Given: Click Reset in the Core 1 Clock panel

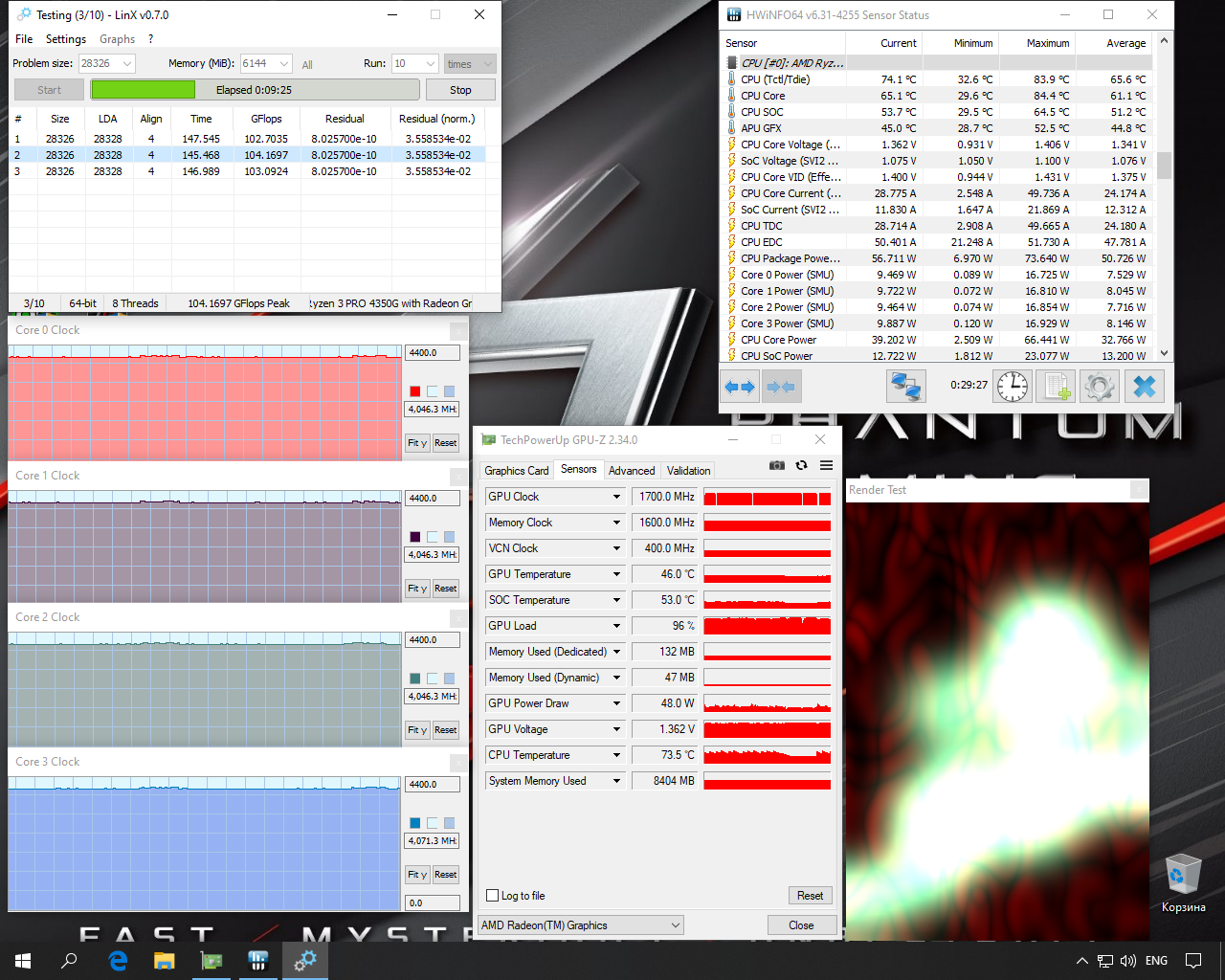Looking at the screenshot, I should [x=445, y=589].
